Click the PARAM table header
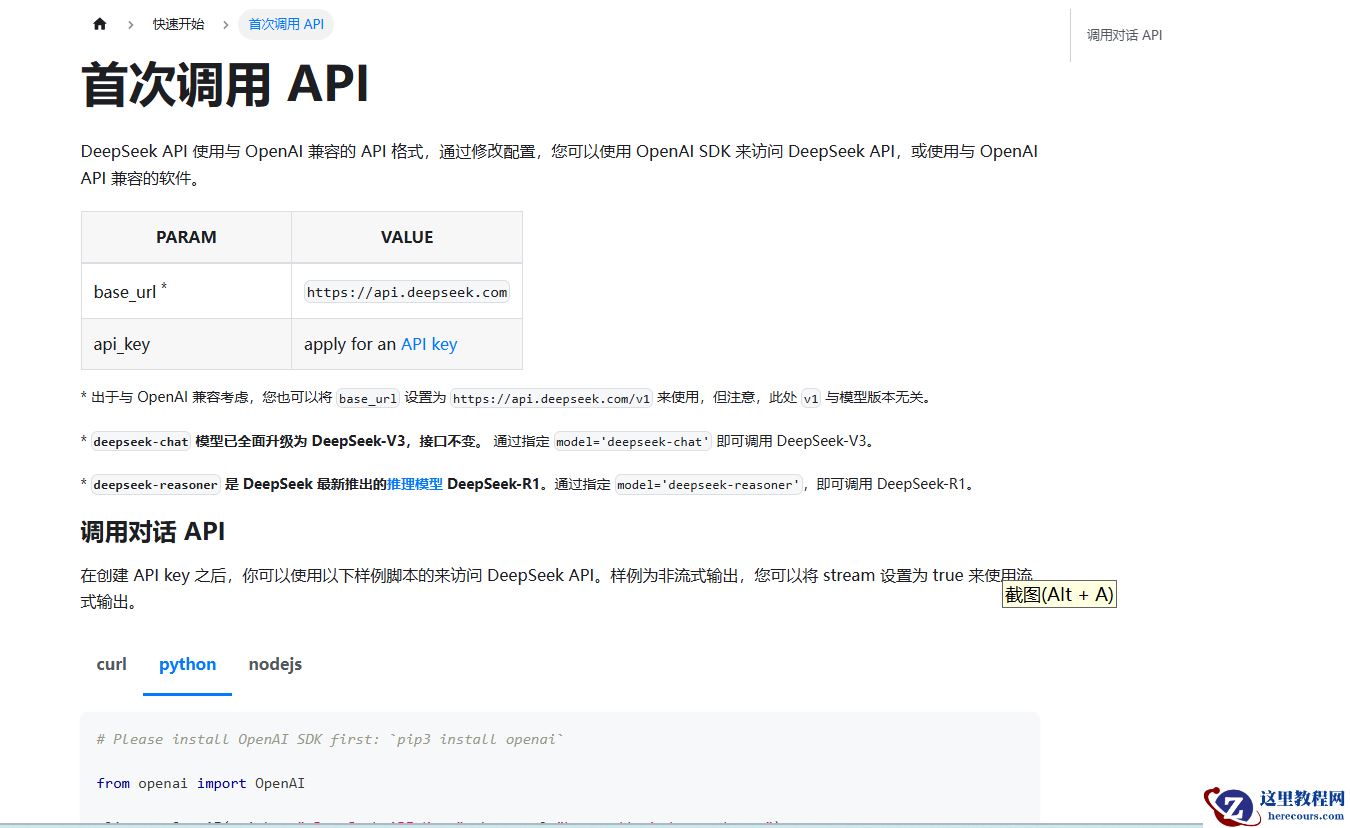 (x=186, y=237)
